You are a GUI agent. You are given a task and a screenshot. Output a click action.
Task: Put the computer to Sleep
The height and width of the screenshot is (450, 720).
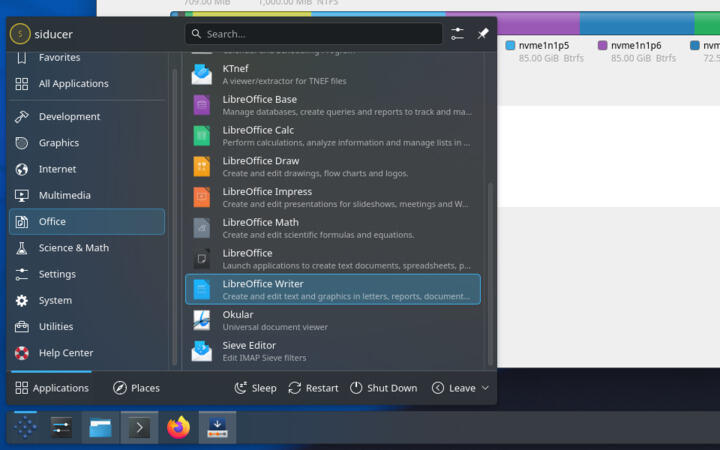[x=255, y=388]
